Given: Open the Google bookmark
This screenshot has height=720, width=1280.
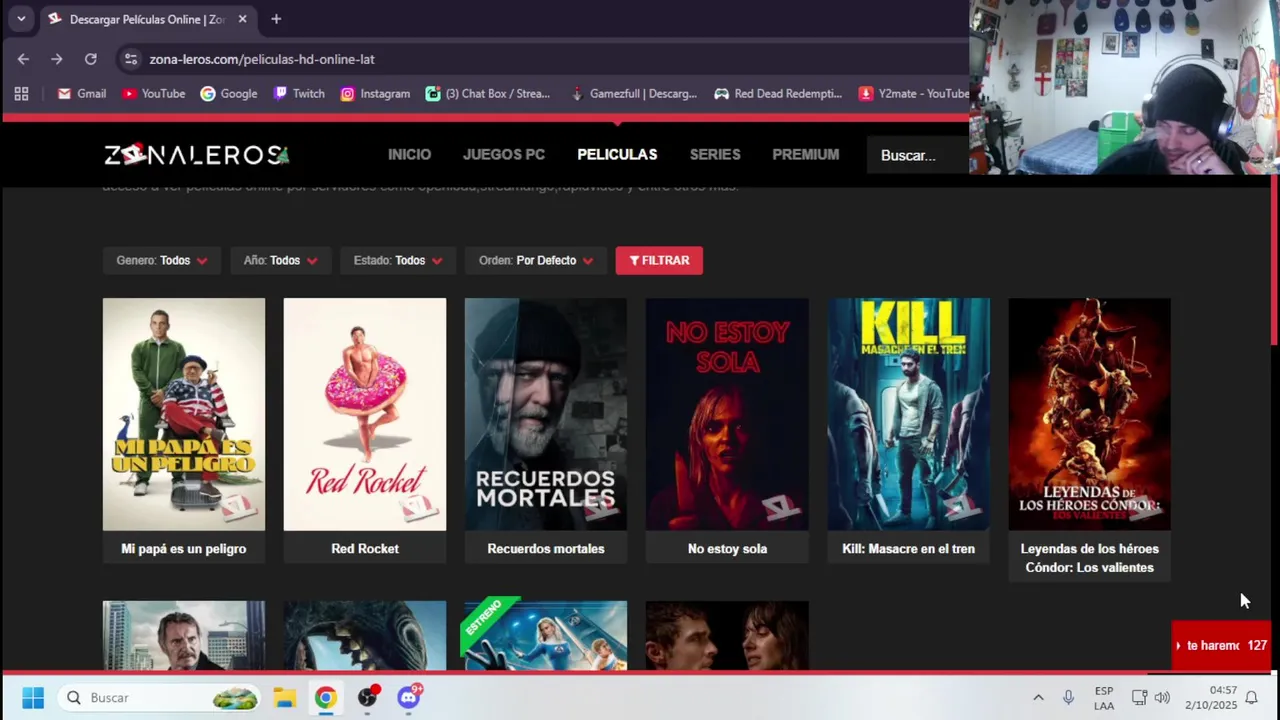Looking at the screenshot, I should coord(228,94).
